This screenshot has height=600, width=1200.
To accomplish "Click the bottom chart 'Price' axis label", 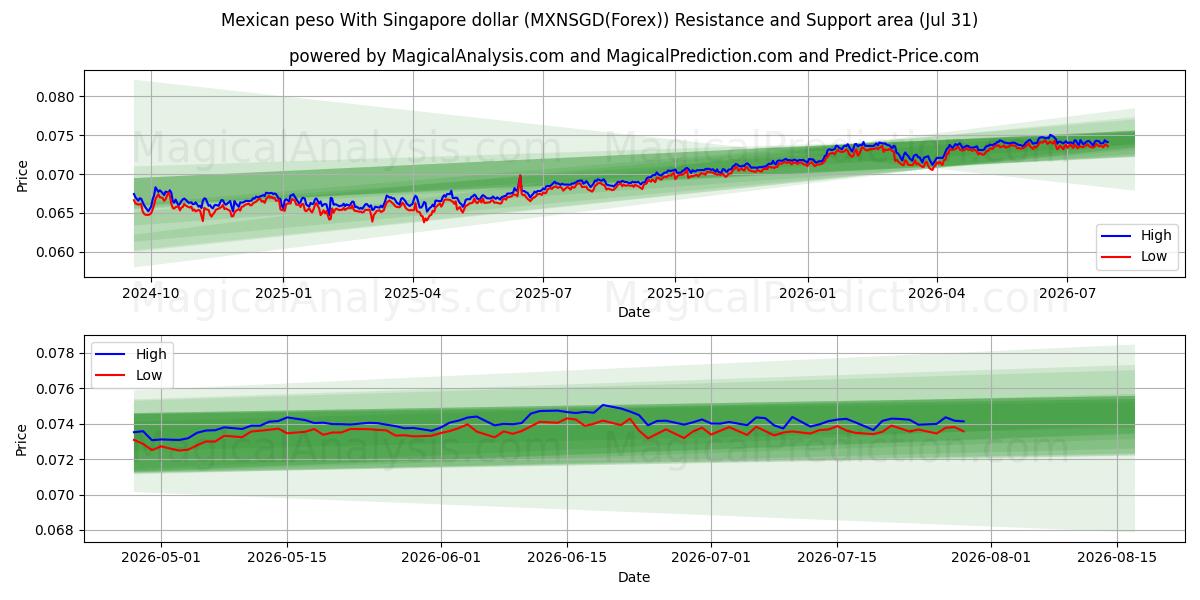I will [x=22, y=439].
